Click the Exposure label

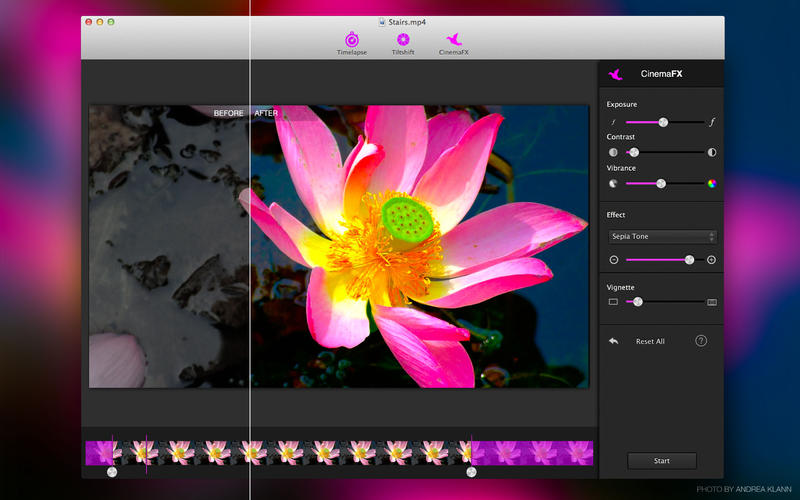click(x=621, y=105)
